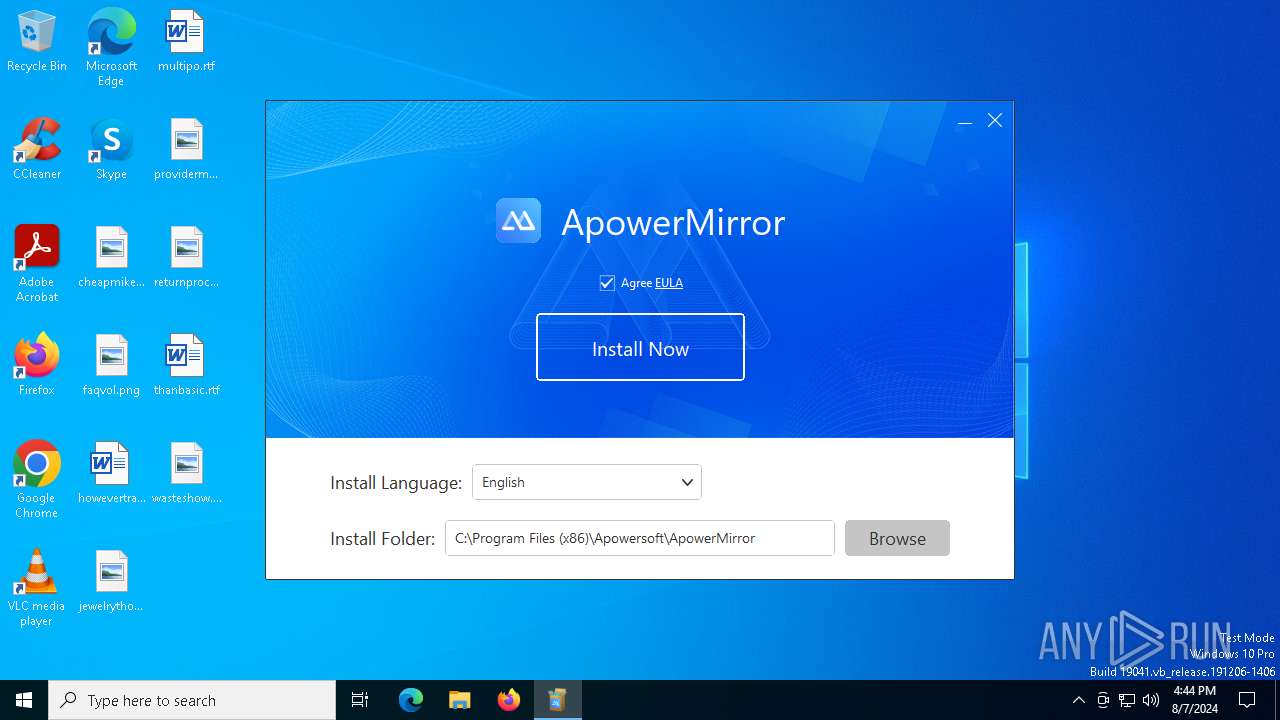The width and height of the screenshot is (1280, 720).
Task: Open File Explorer from the taskbar
Action: click(x=459, y=700)
